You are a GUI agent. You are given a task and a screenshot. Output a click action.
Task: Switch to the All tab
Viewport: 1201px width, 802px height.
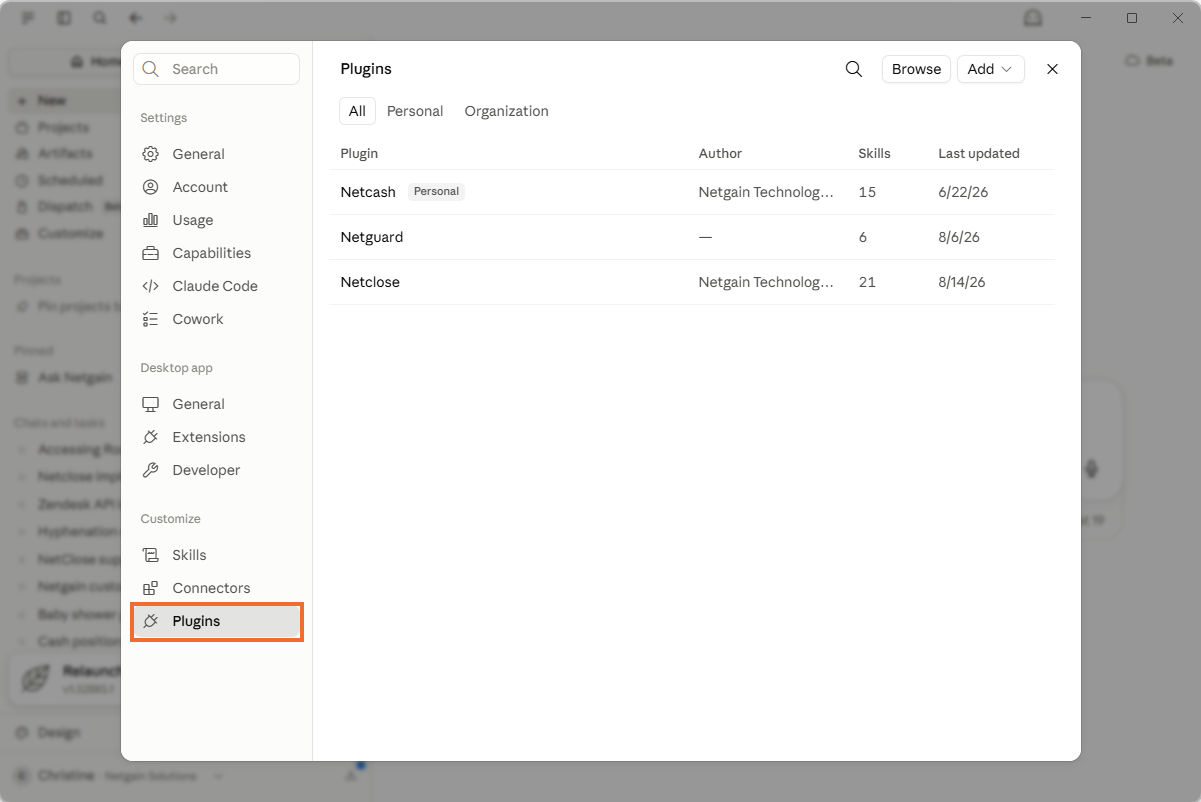click(357, 111)
